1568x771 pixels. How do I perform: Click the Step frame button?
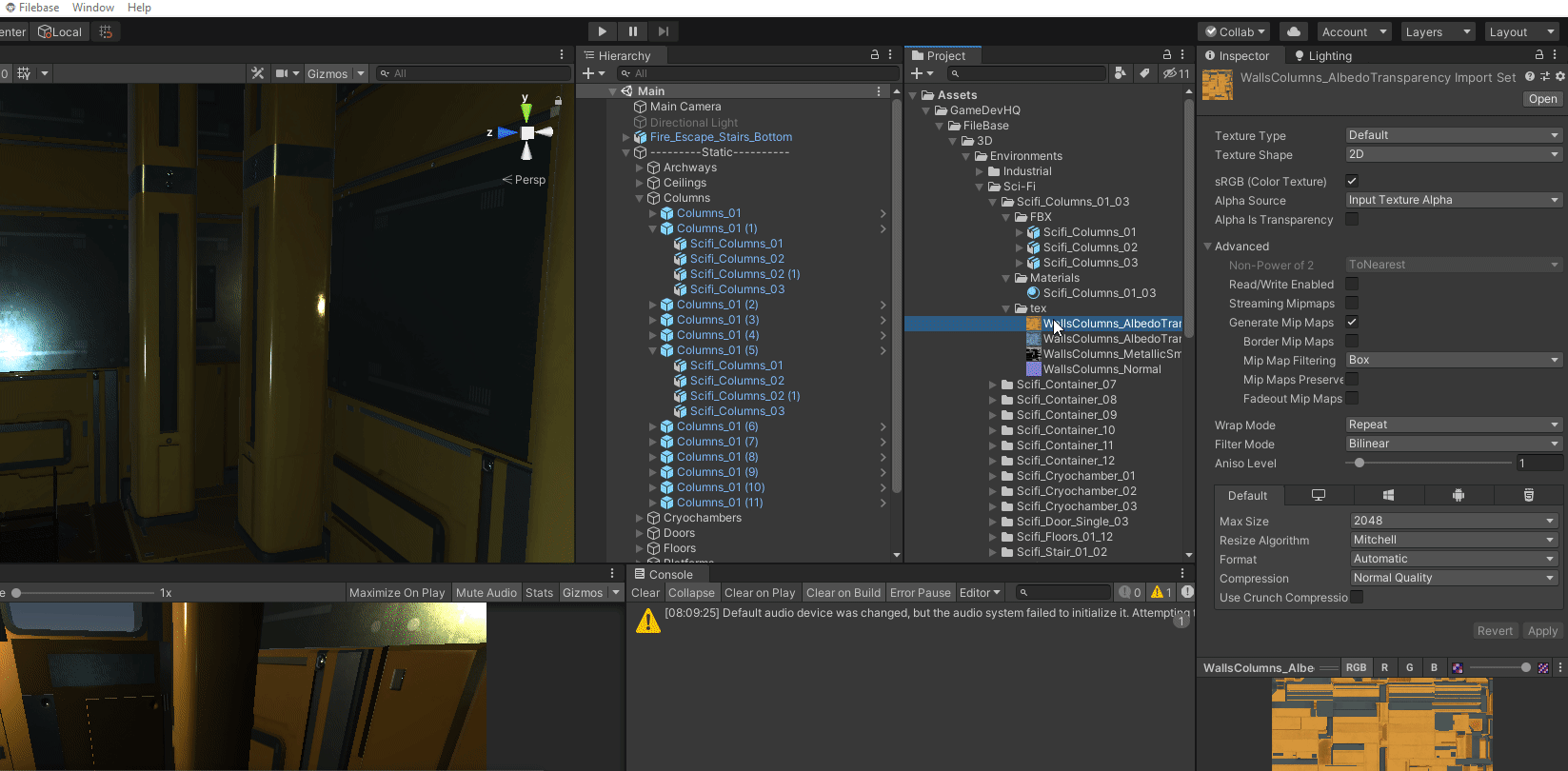click(664, 31)
